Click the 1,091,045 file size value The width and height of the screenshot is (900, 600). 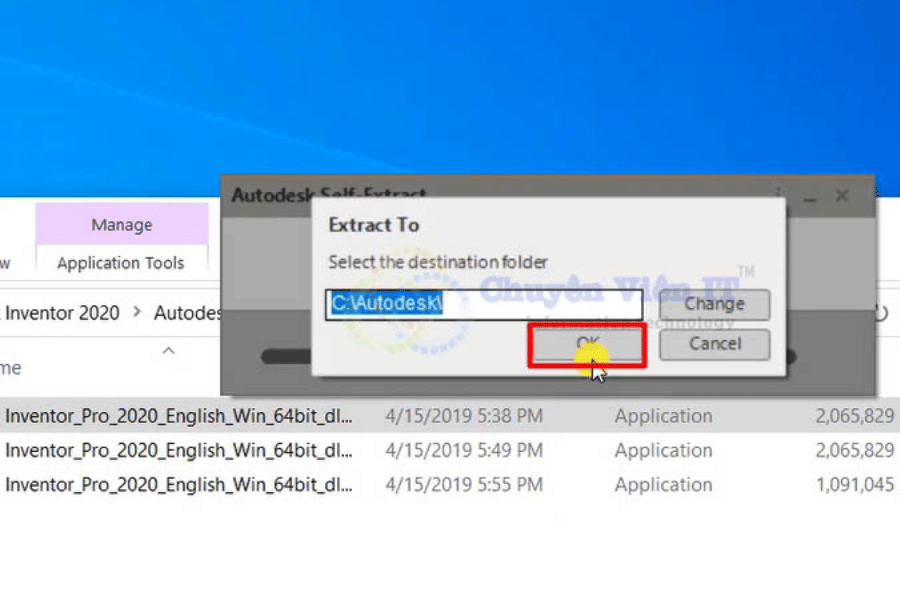(x=854, y=485)
